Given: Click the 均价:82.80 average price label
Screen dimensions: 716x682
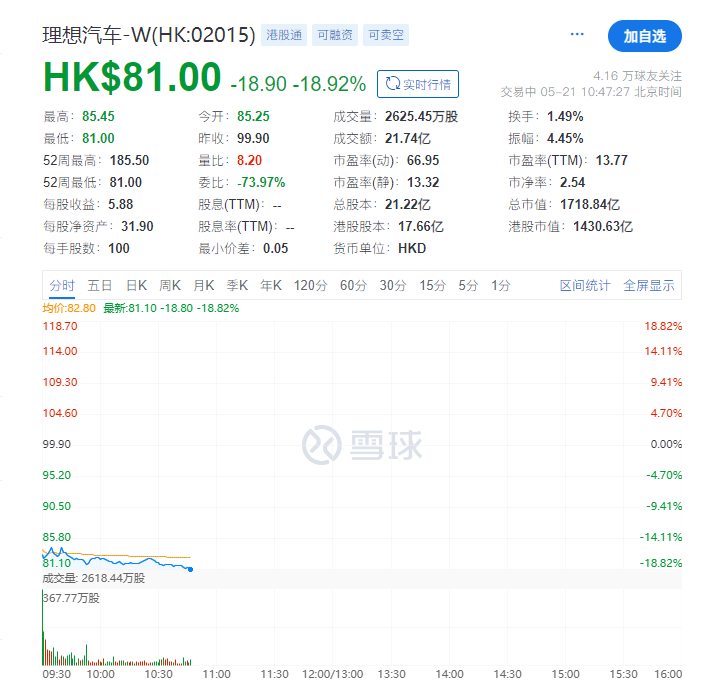Looking at the screenshot, I should [x=69, y=308].
